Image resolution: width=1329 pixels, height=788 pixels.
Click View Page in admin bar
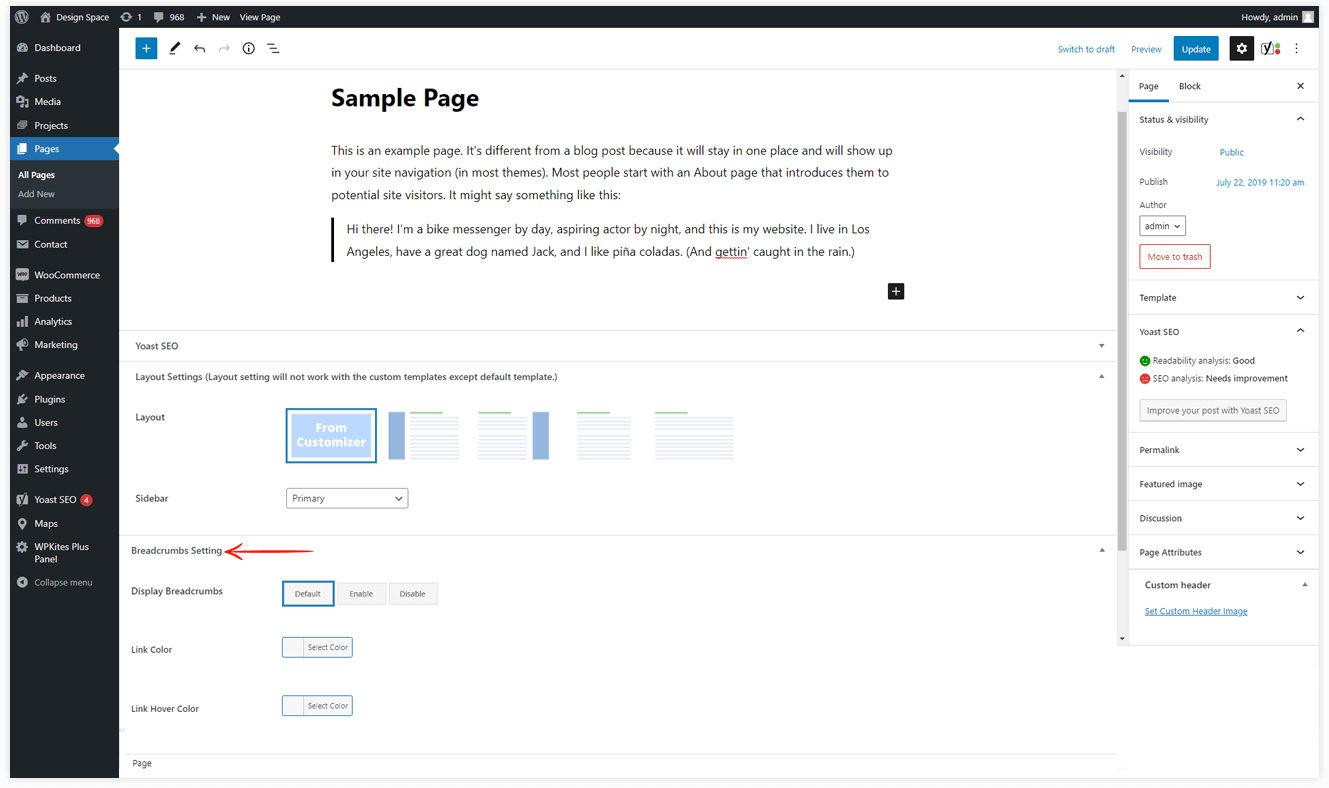click(x=260, y=17)
